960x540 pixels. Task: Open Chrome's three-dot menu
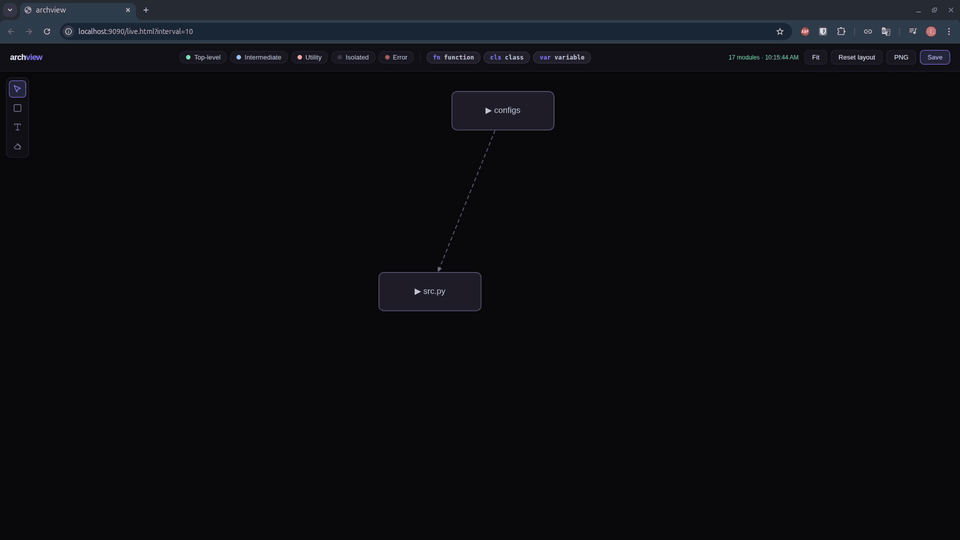point(949,31)
